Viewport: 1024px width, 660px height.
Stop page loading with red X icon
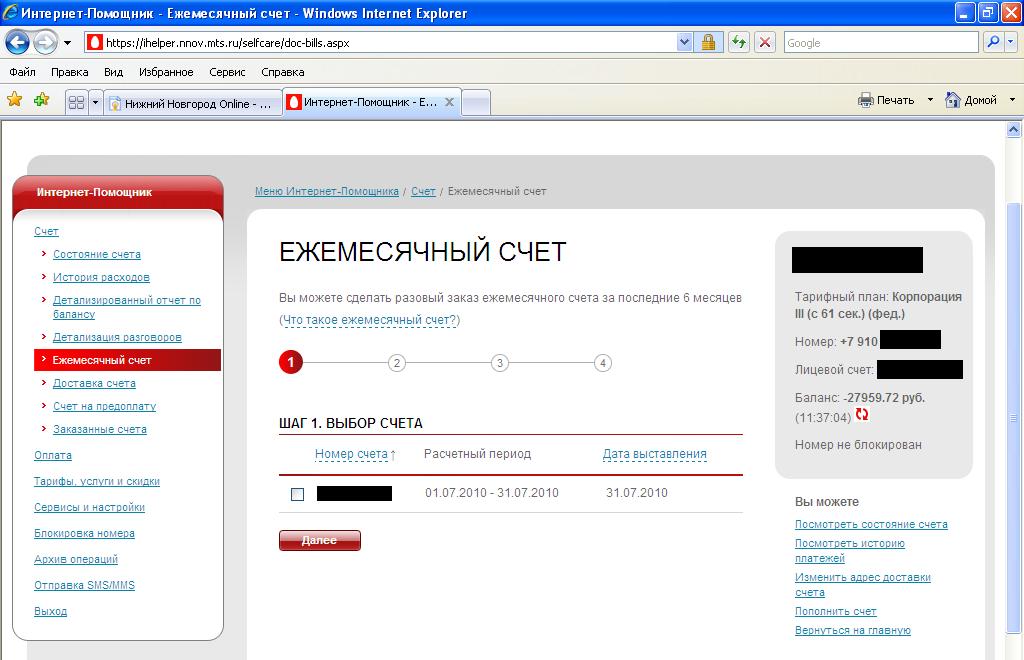pos(765,43)
